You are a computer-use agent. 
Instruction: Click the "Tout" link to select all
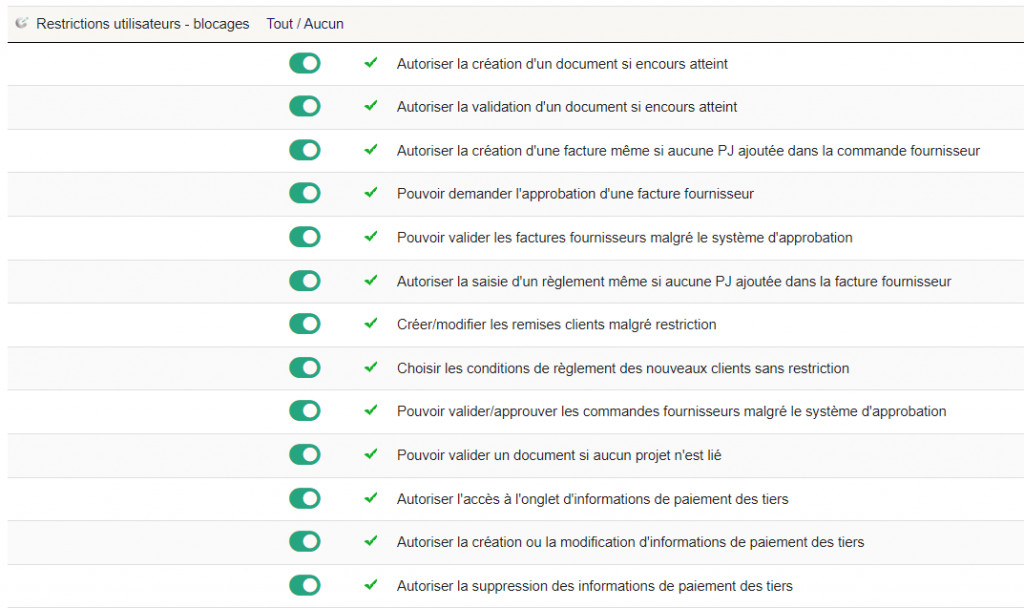(280, 23)
